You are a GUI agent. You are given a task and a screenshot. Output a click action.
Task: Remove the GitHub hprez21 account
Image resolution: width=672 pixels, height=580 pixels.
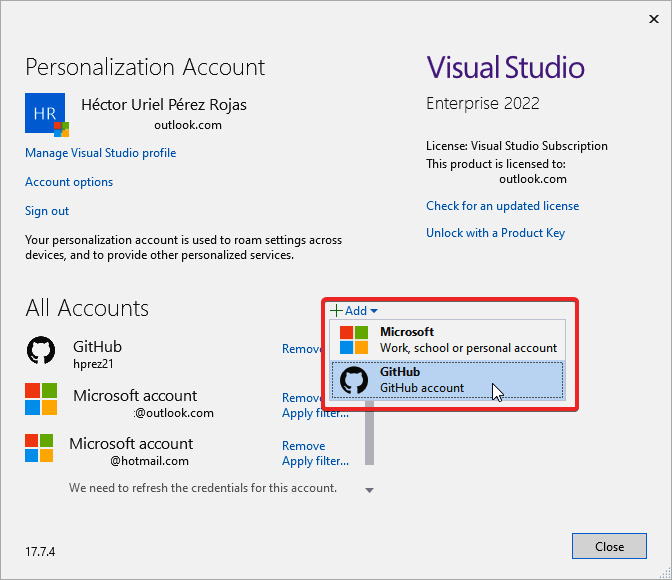pos(302,349)
